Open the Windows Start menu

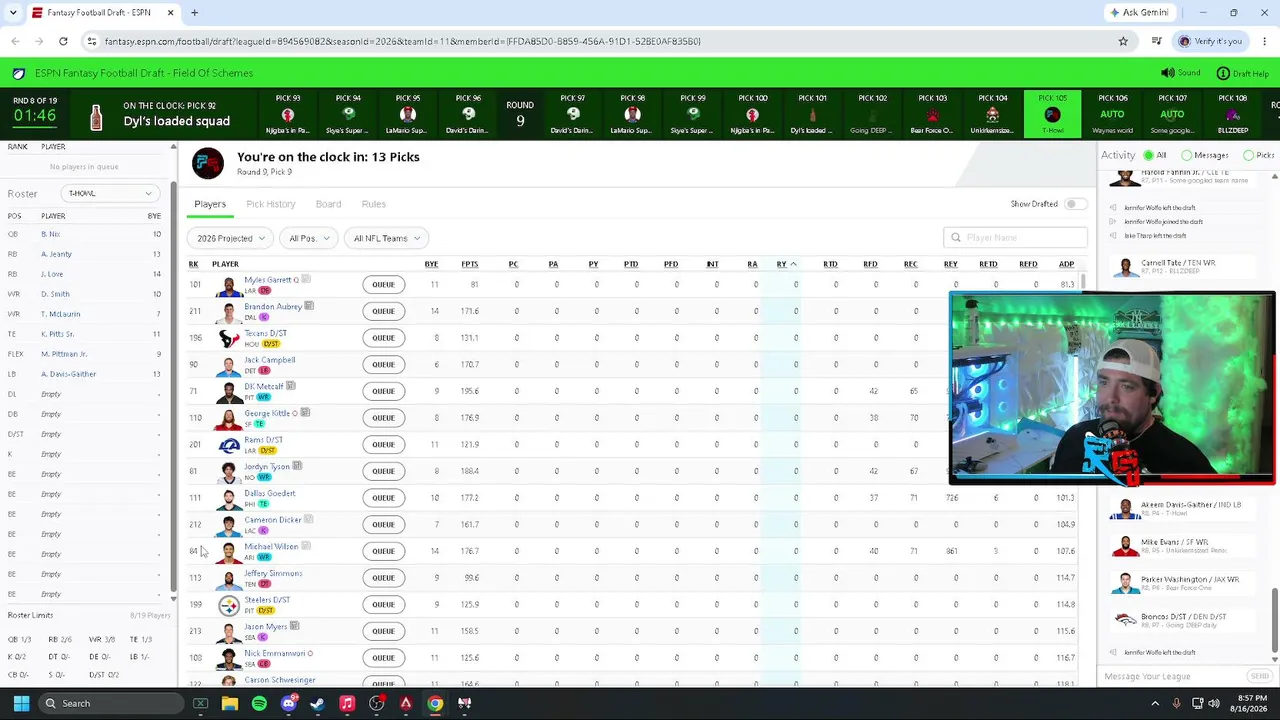(x=21, y=703)
